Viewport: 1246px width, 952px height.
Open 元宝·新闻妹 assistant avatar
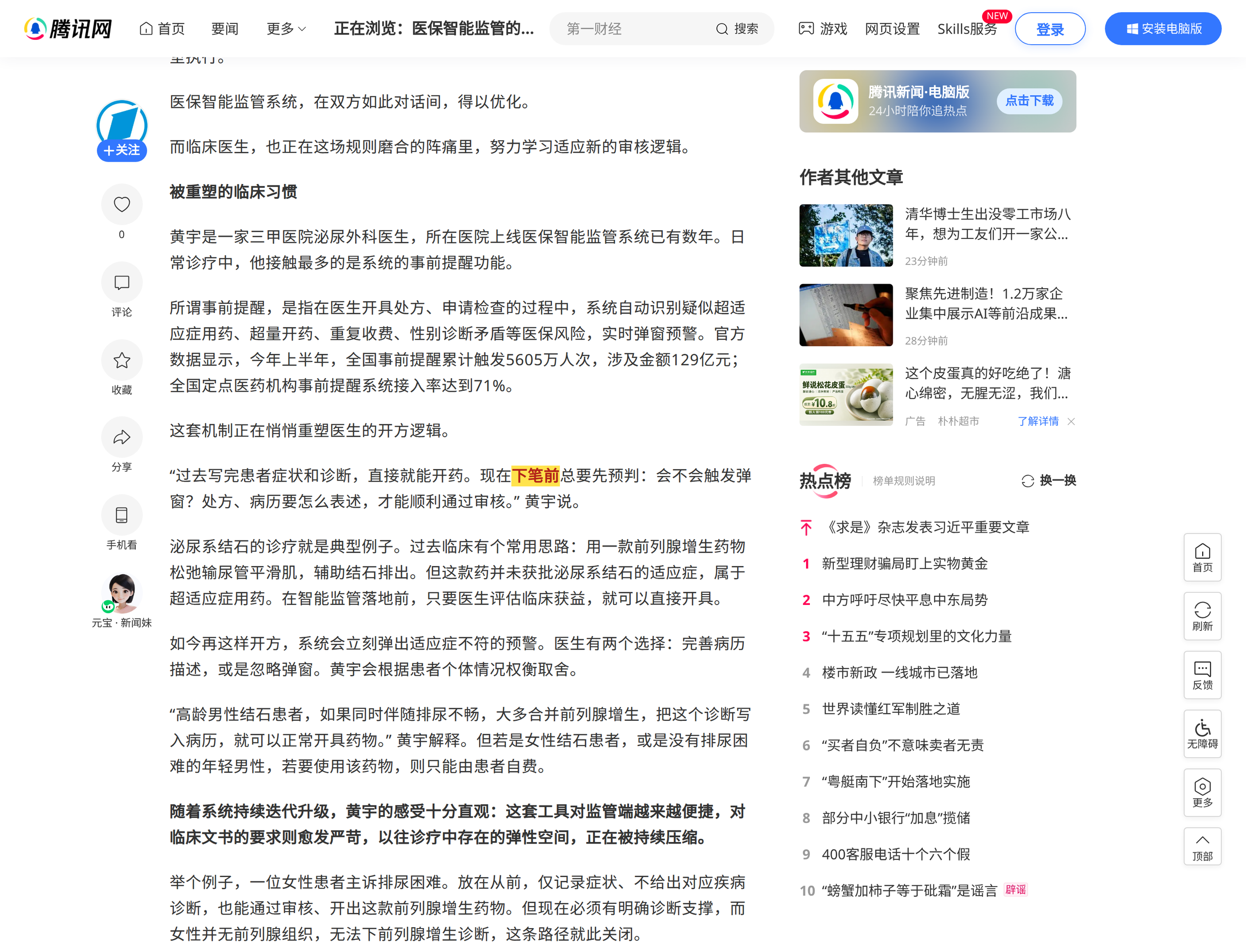121,593
